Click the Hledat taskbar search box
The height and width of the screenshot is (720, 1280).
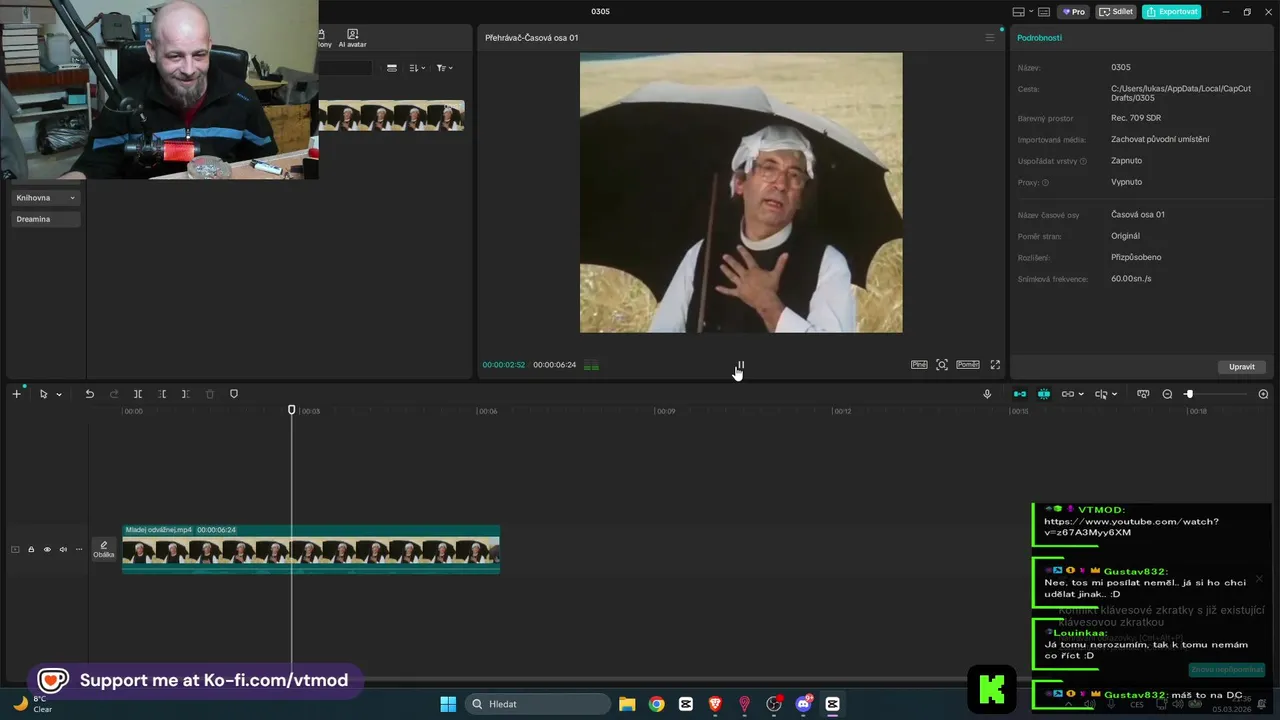pos(538,704)
